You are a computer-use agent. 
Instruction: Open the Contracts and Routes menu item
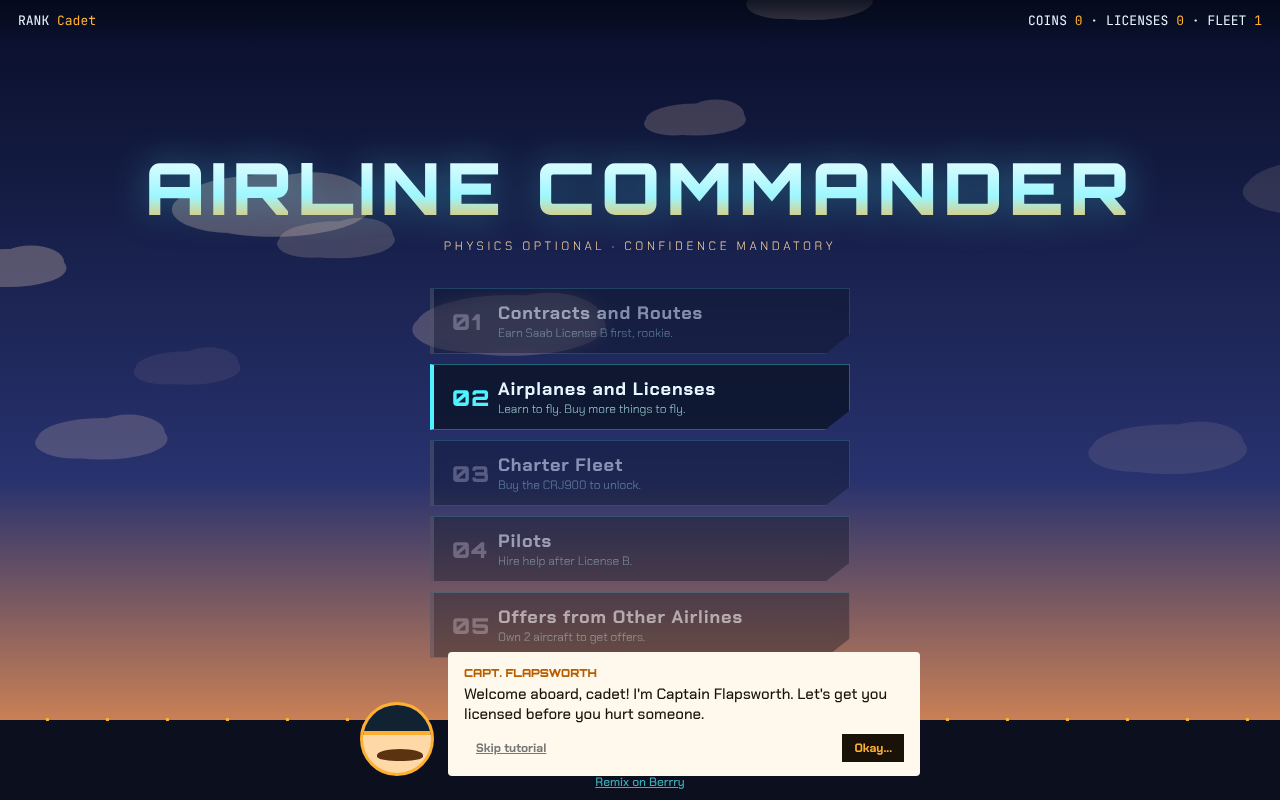(x=640, y=321)
